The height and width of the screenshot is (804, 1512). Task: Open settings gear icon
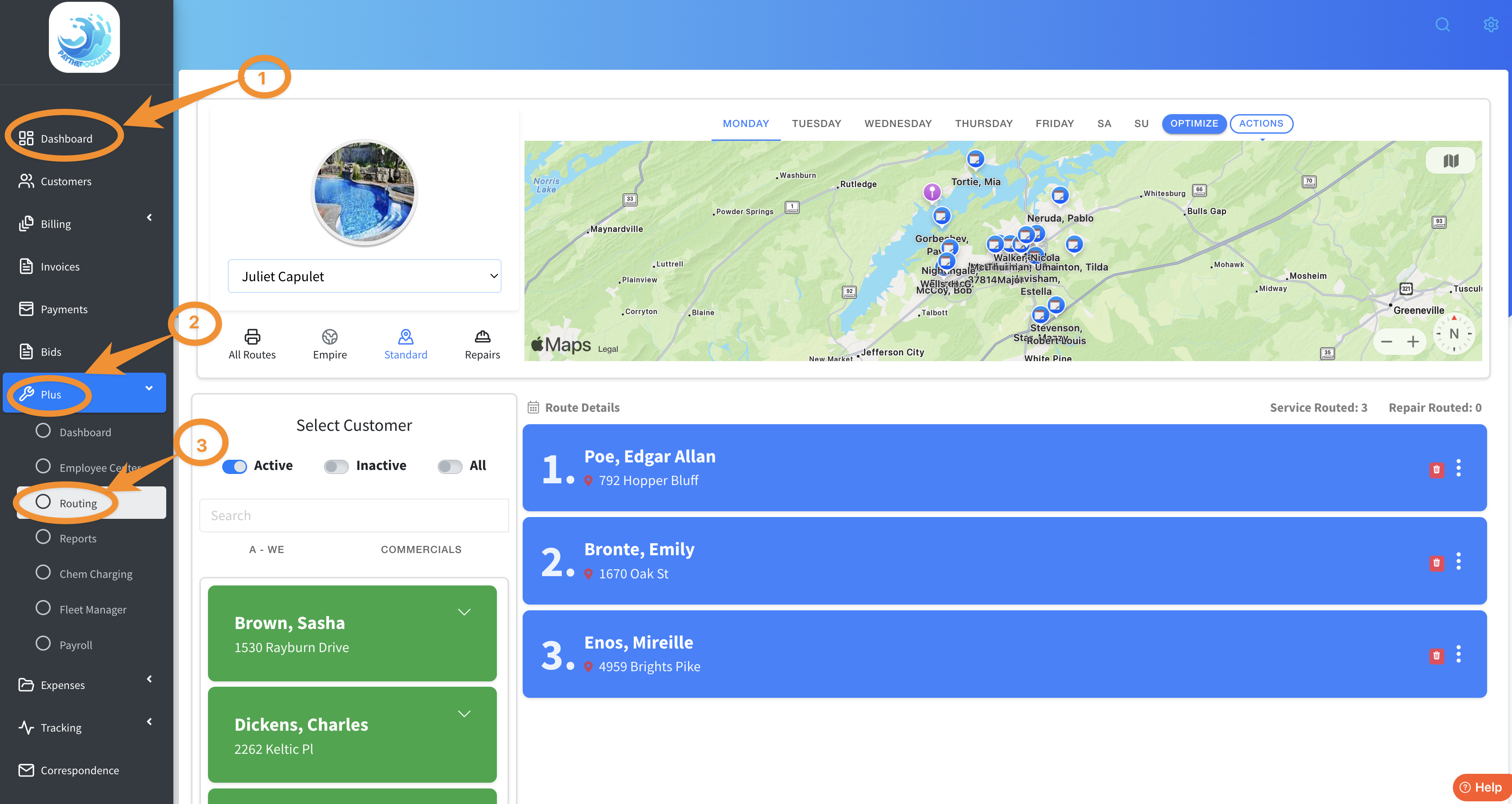[x=1490, y=24]
